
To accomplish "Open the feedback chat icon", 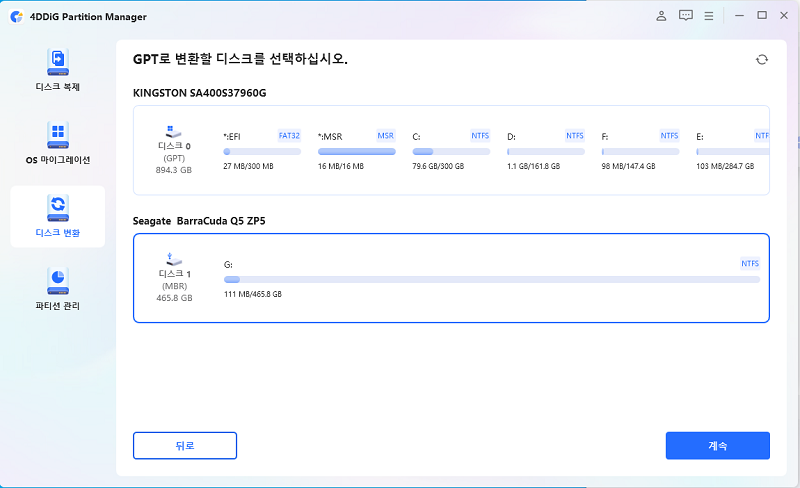I will click(x=685, y=16).
